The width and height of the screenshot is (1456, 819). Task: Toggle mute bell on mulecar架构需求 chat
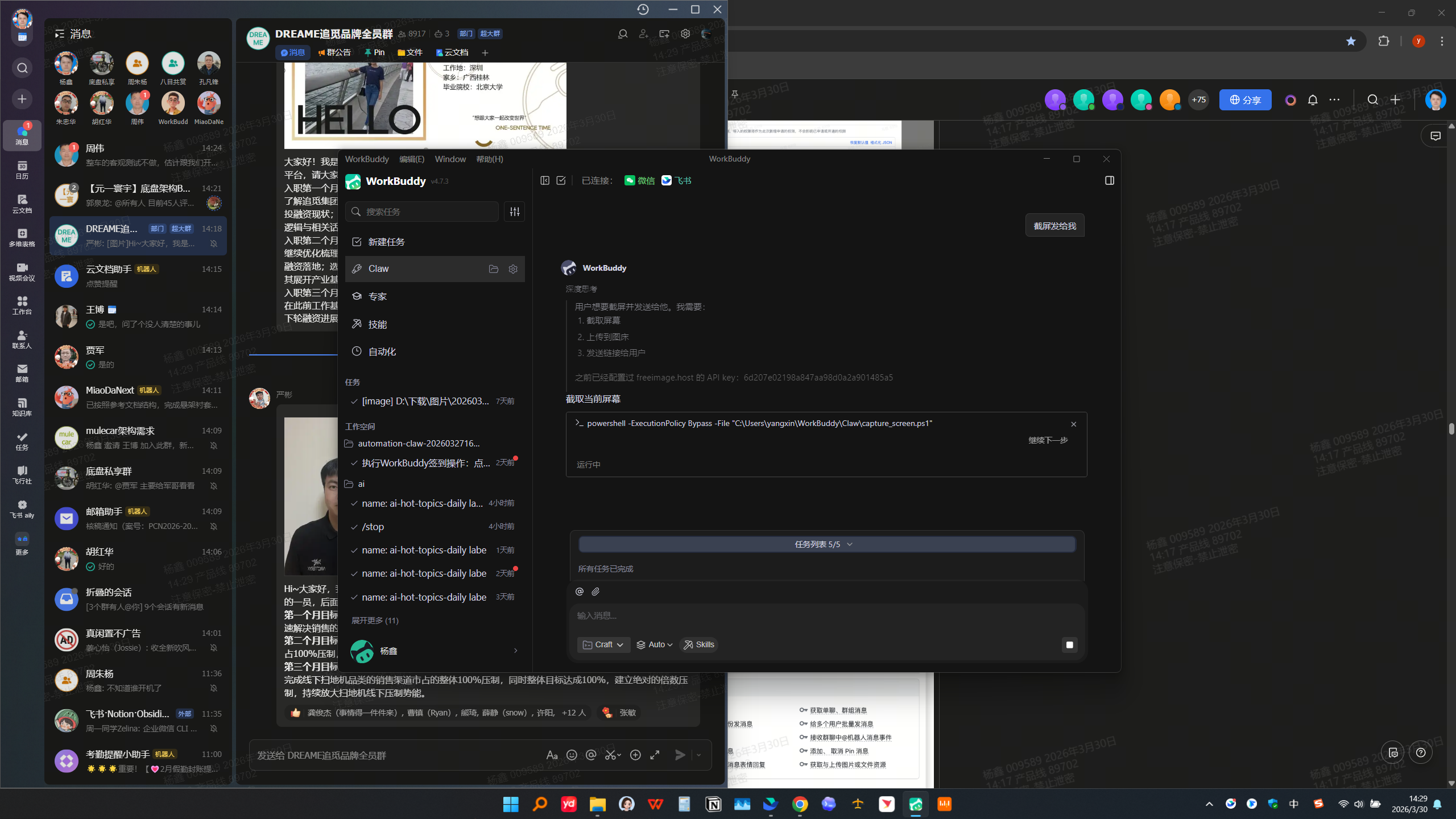(x=214, y=445)
